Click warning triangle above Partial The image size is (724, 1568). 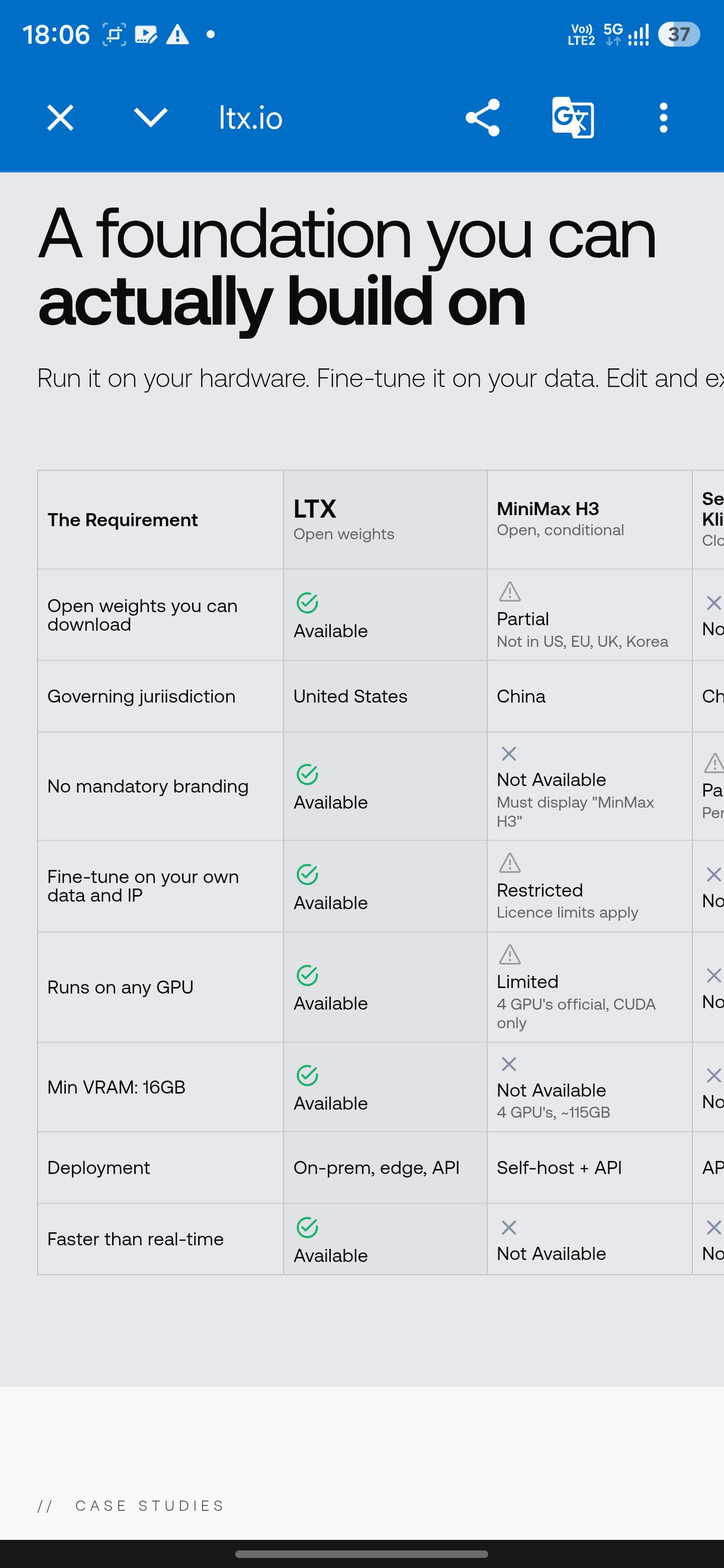pyautogui.click(x=510, y=591)
